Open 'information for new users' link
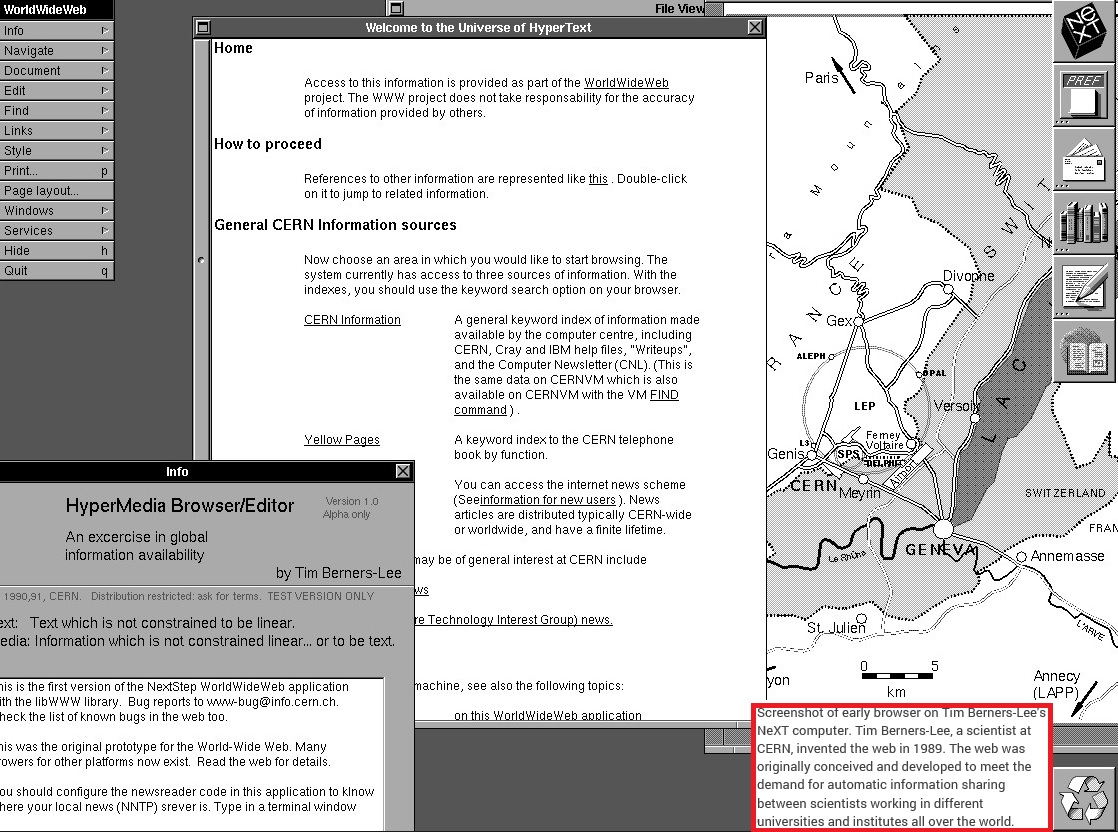The width and height of the screenshot is (1118, 832). click(x=548, y=500)
